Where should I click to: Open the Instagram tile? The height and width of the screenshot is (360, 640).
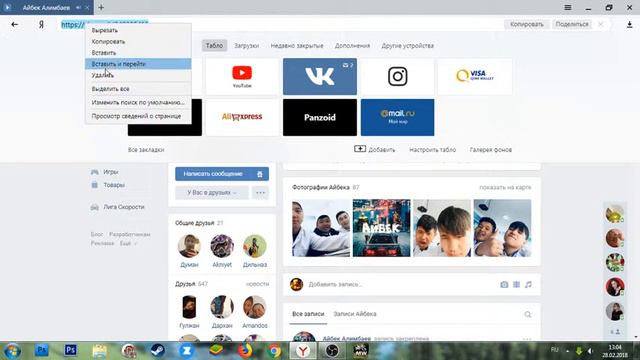coord(398,76)
